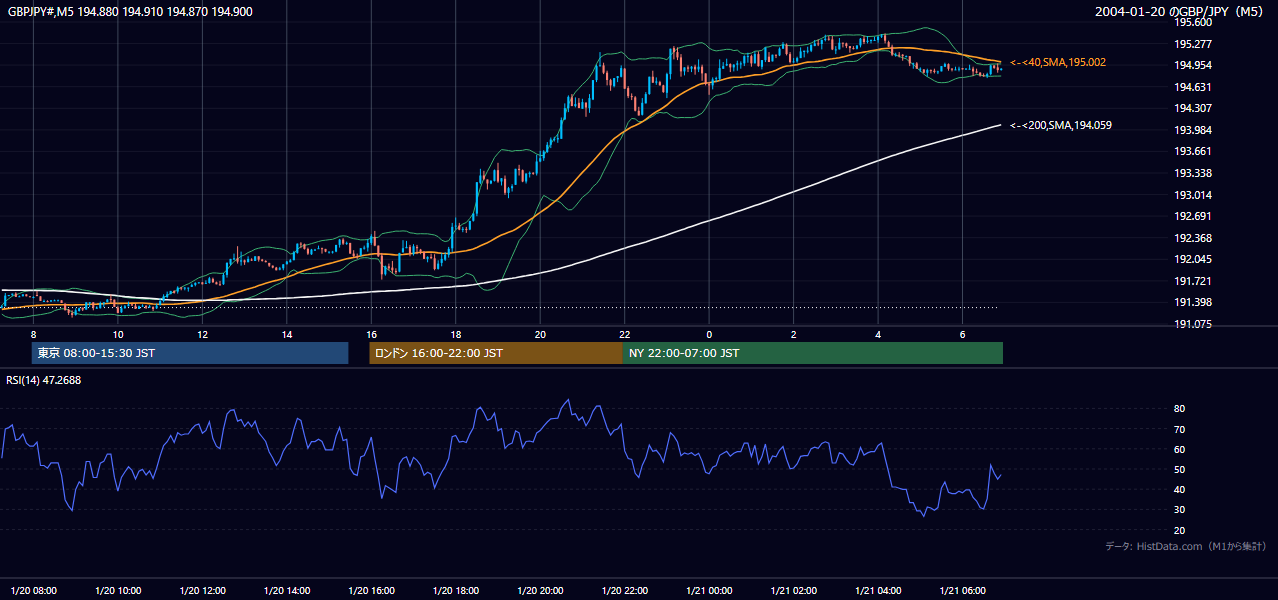Click price axis value 194.954
This screenshot has height=600, width=1278.
coord(1193,65)
